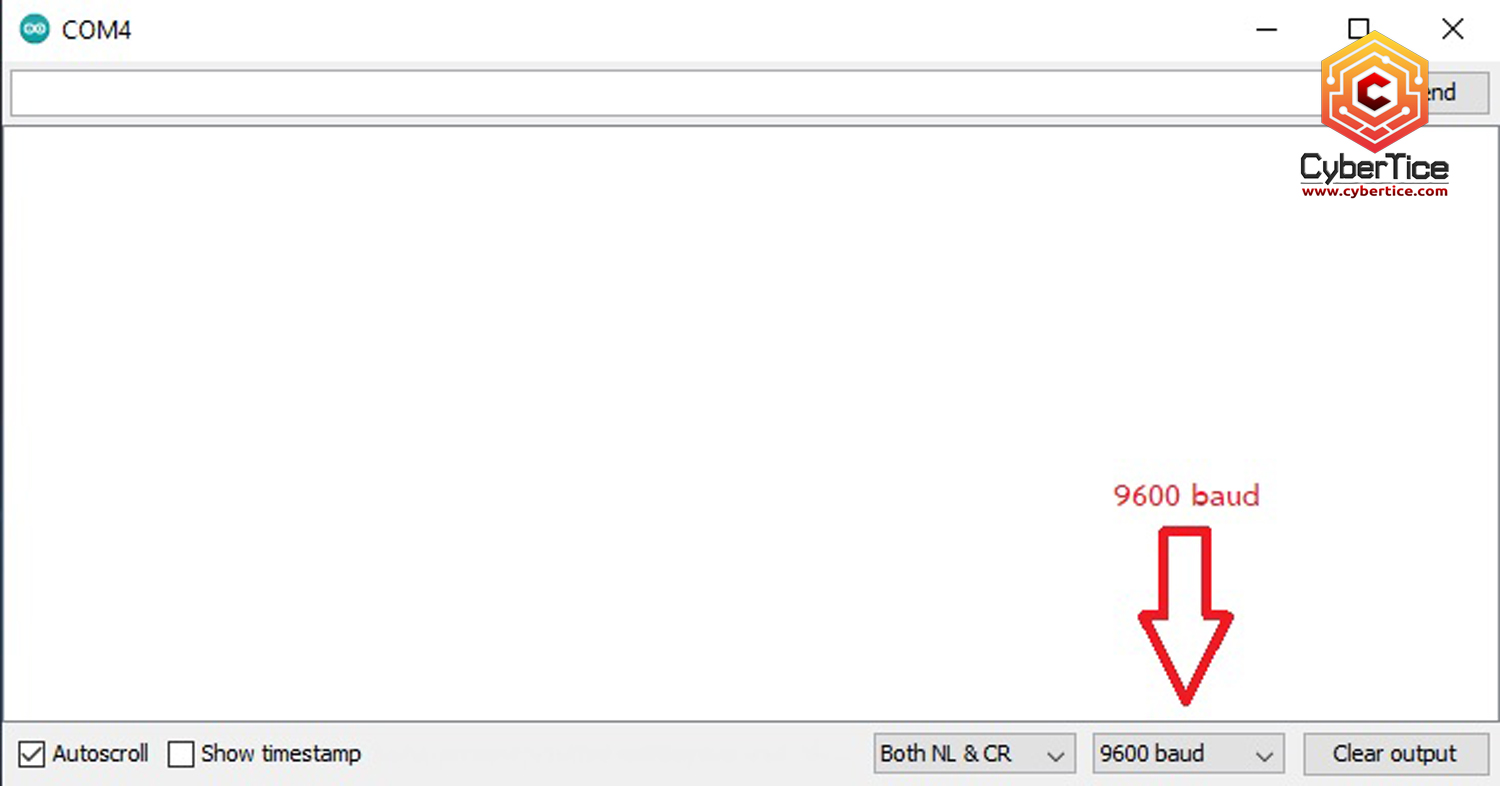
Task: Click the CyberTice hexagon logo
Action: coord(1374,92)
